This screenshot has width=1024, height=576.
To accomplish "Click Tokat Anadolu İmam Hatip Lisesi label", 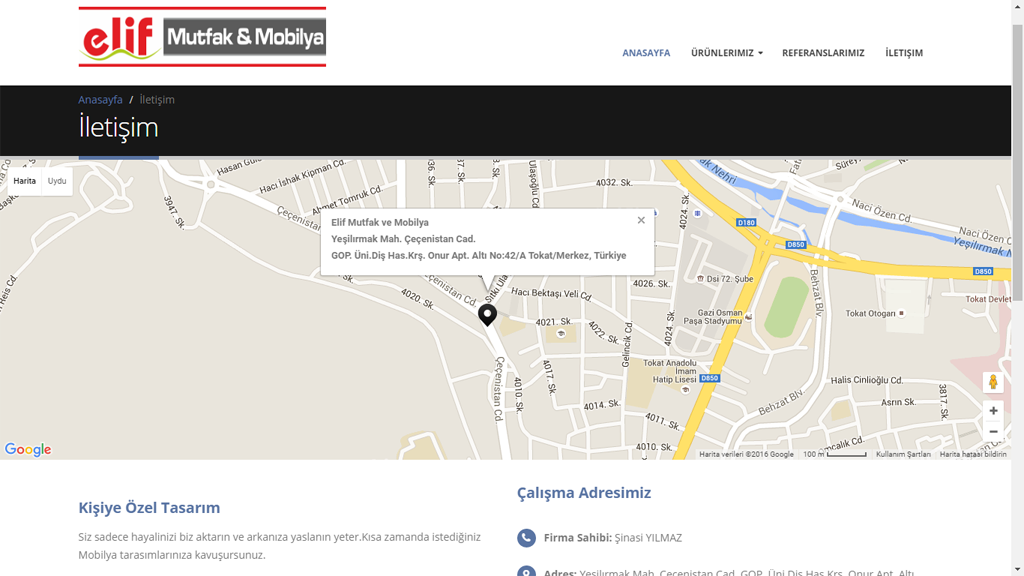I will (671, 371).
